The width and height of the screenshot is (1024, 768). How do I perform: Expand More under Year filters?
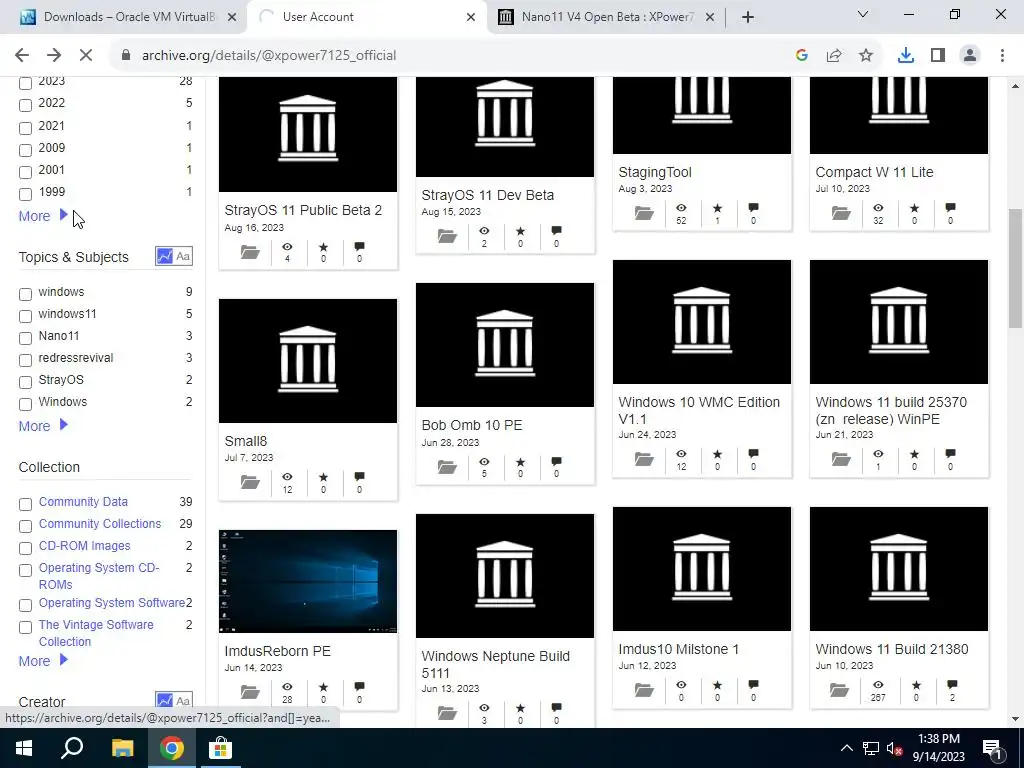pos(43,216)
